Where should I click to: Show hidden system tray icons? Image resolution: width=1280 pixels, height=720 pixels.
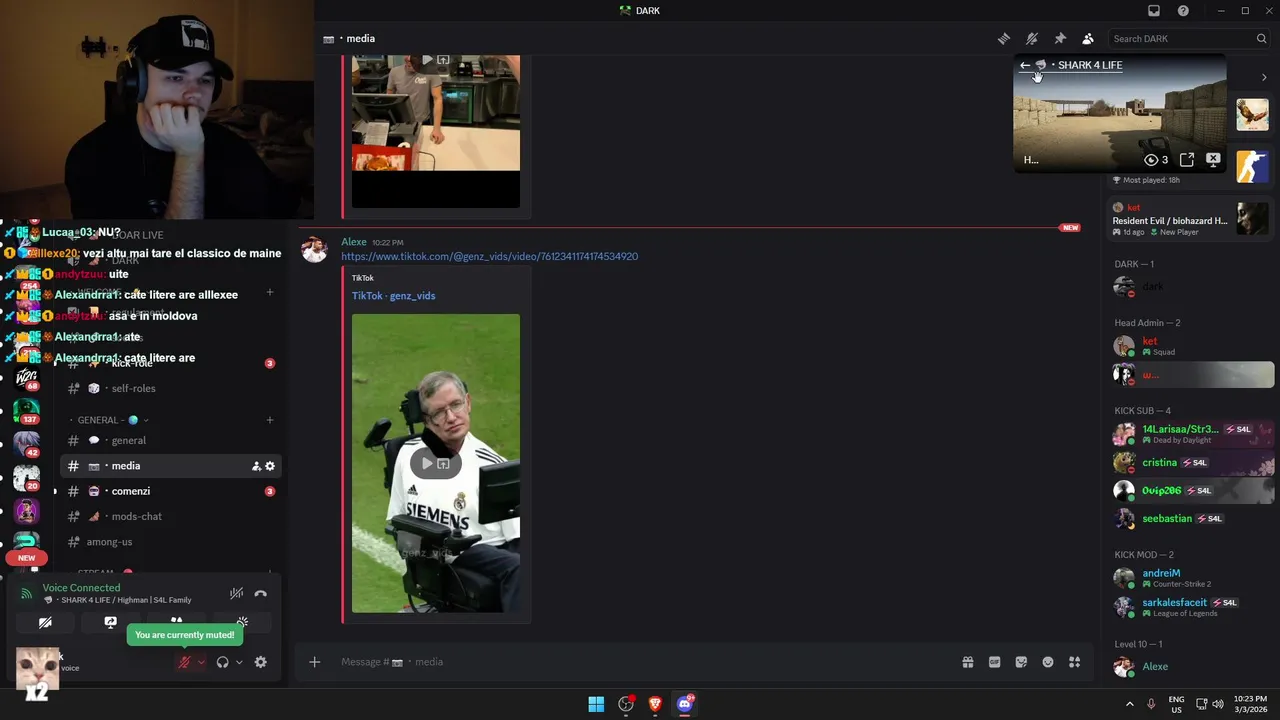tap(1130, 704)
